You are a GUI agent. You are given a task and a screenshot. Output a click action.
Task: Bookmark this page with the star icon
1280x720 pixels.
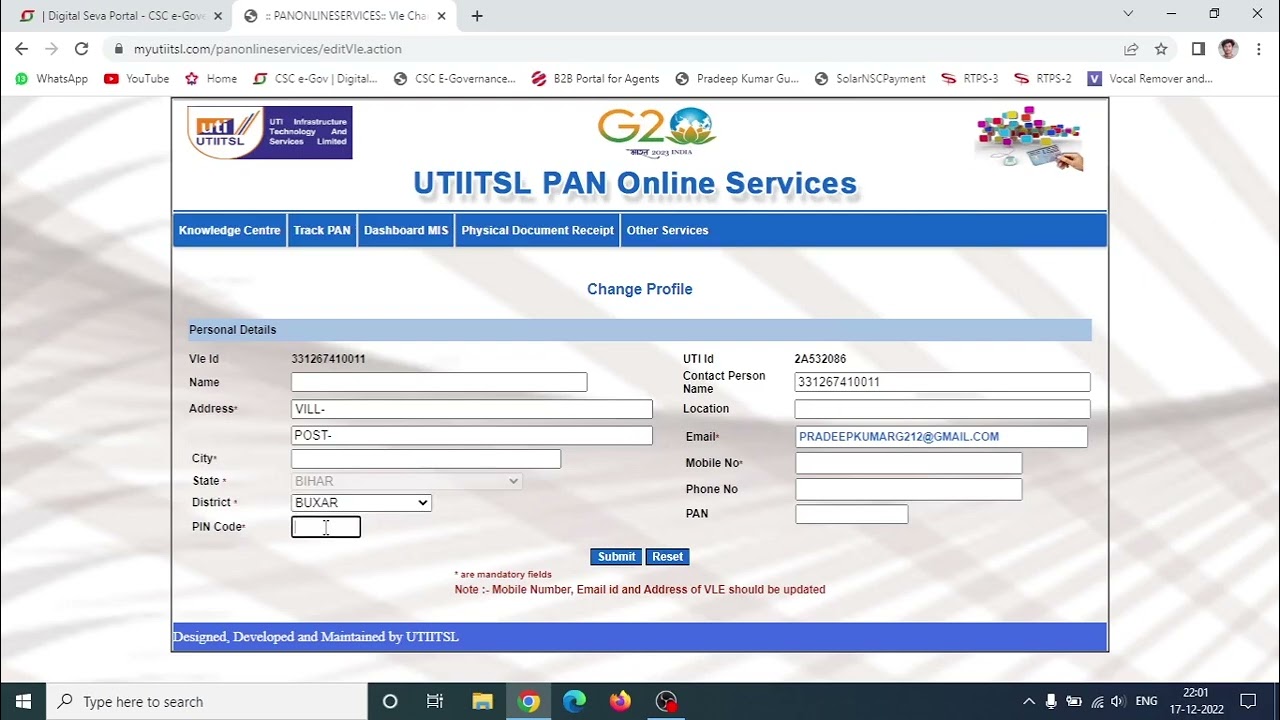click(1161, 49)
